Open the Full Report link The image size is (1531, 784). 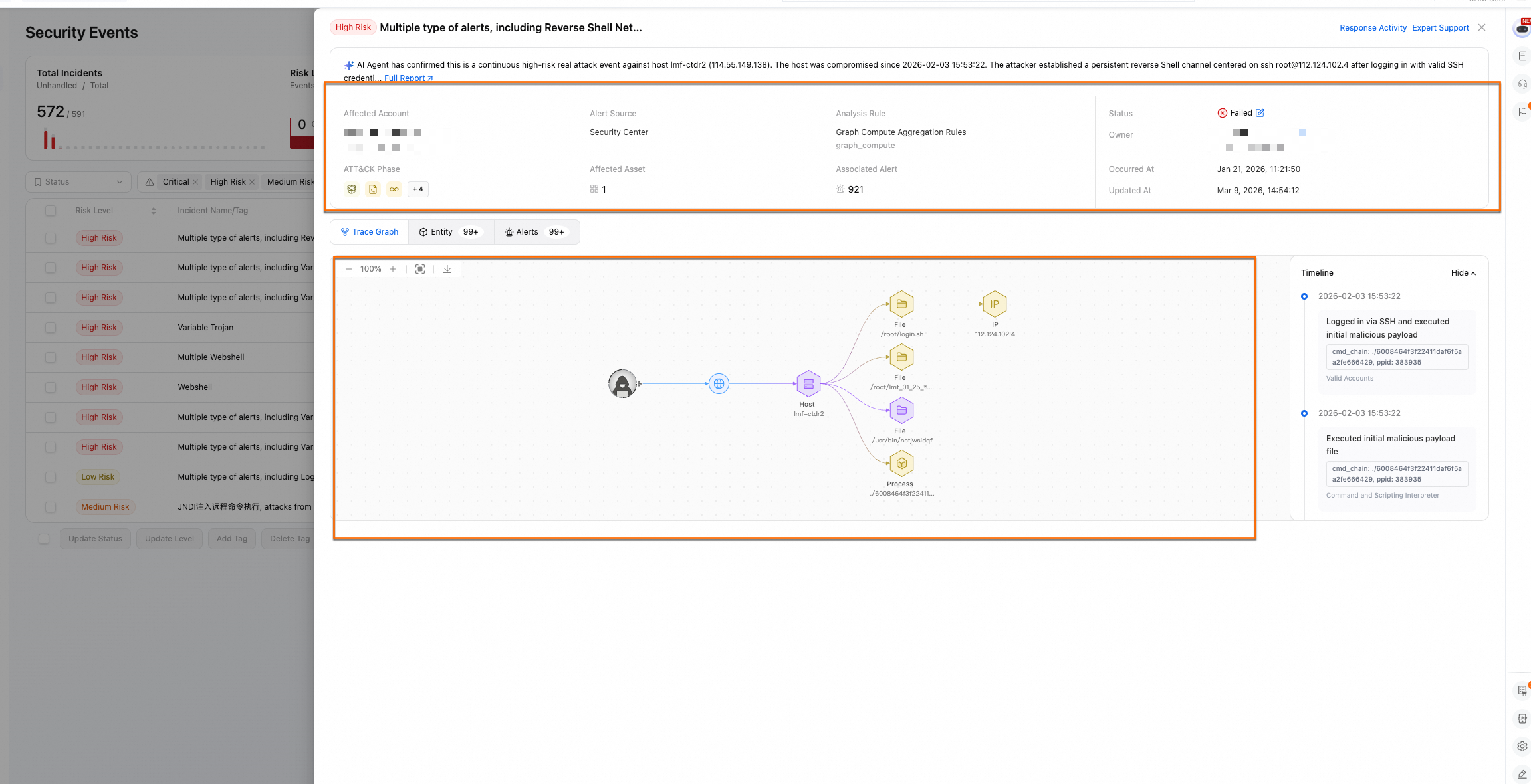coord(408,78)
